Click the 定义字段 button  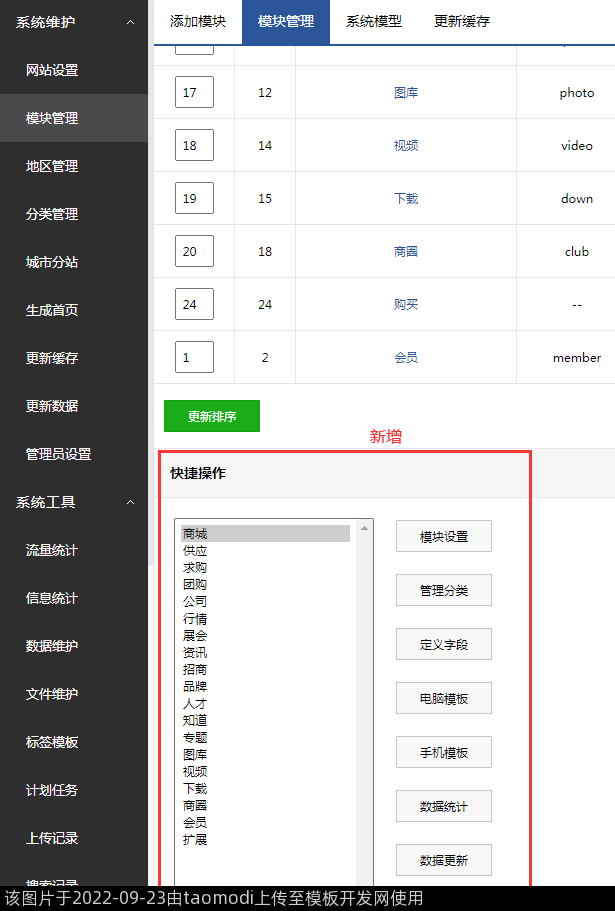pyautogui.click(x=443, y=644)
